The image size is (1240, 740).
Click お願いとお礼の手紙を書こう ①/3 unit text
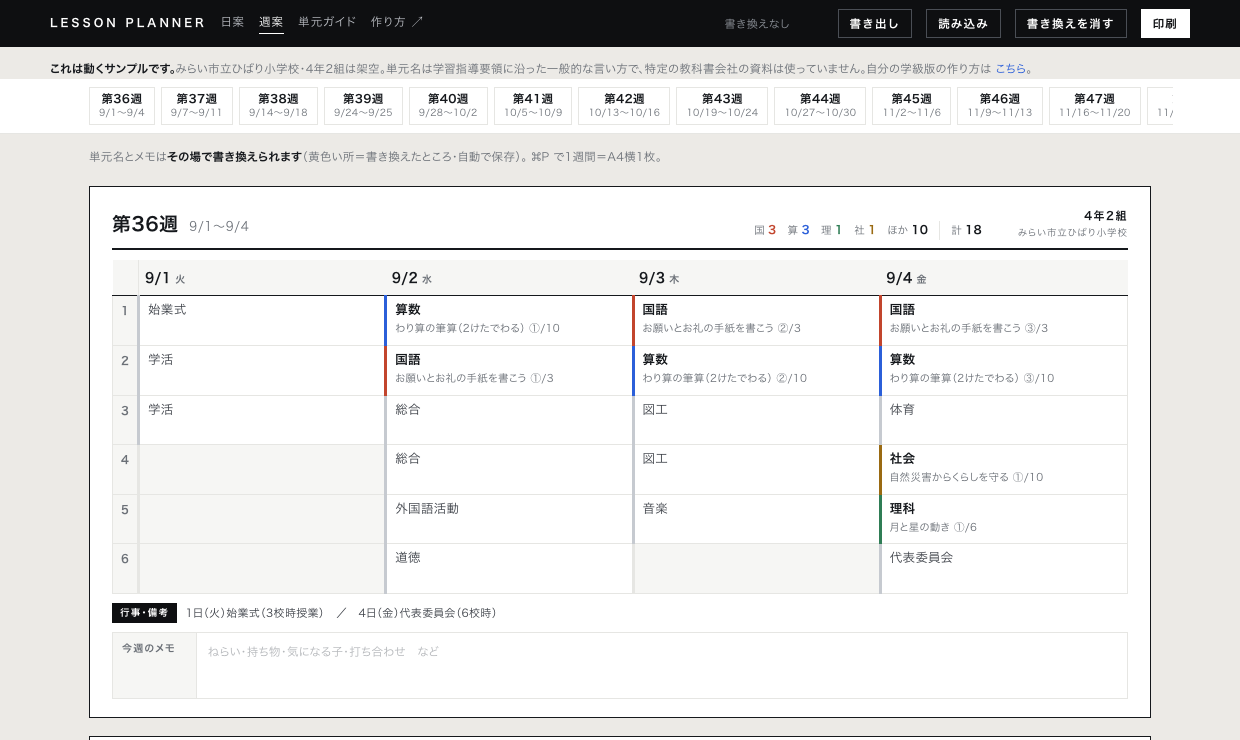pyautogui.click(x=474, y=378)
